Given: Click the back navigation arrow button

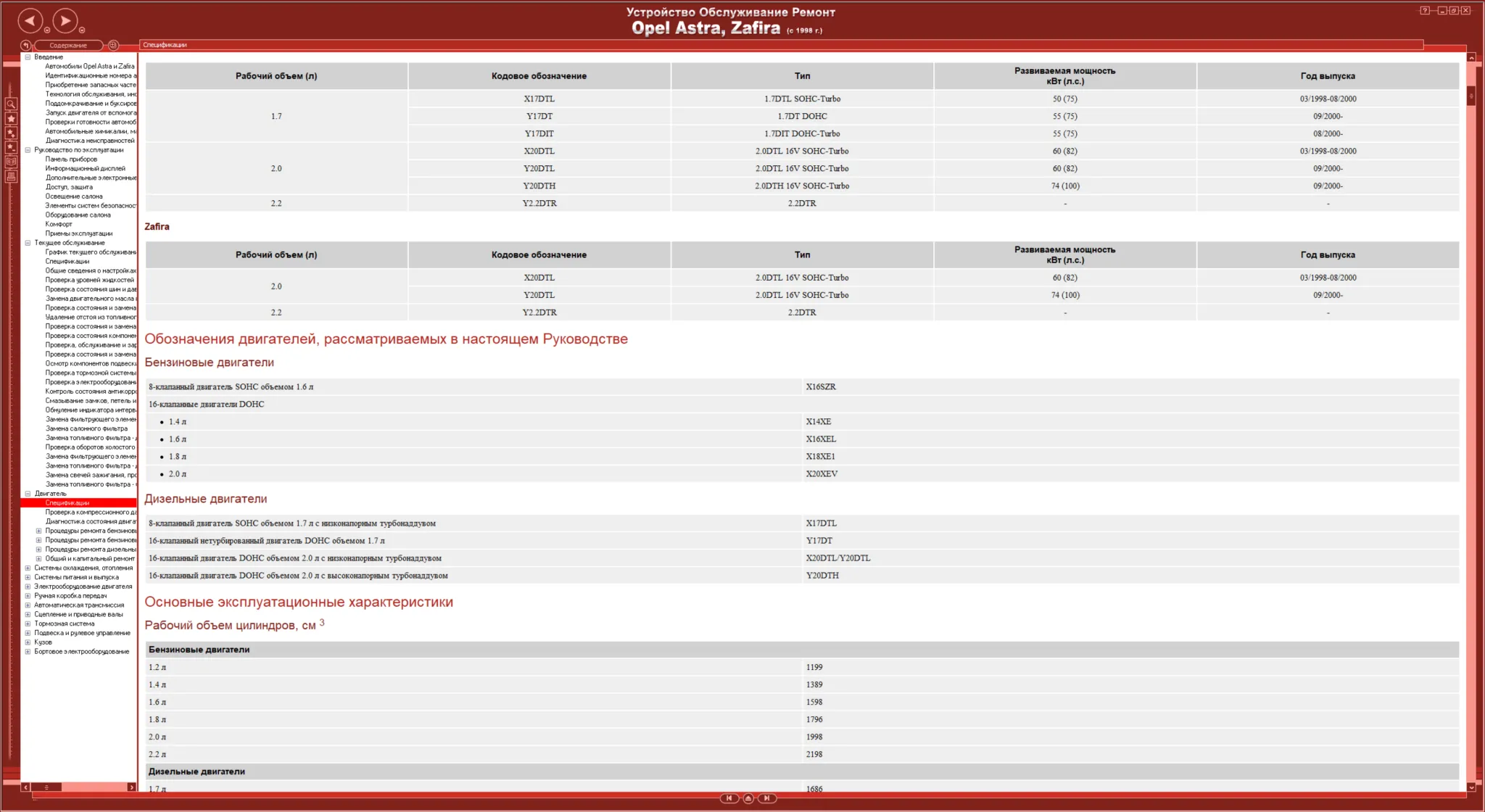Looking at the screenshot, I should click(30, 20).
